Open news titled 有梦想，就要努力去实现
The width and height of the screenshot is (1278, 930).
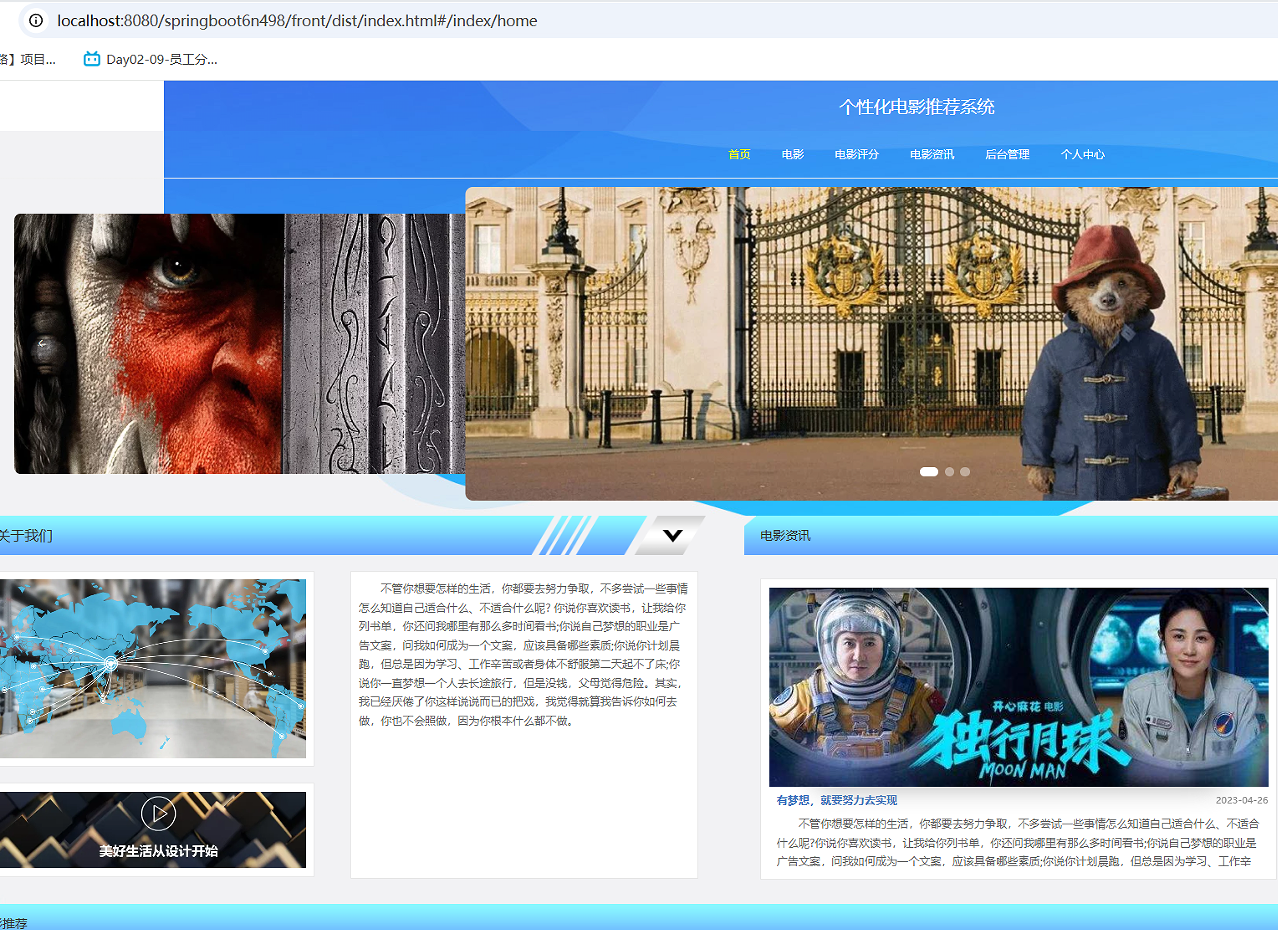836,800
